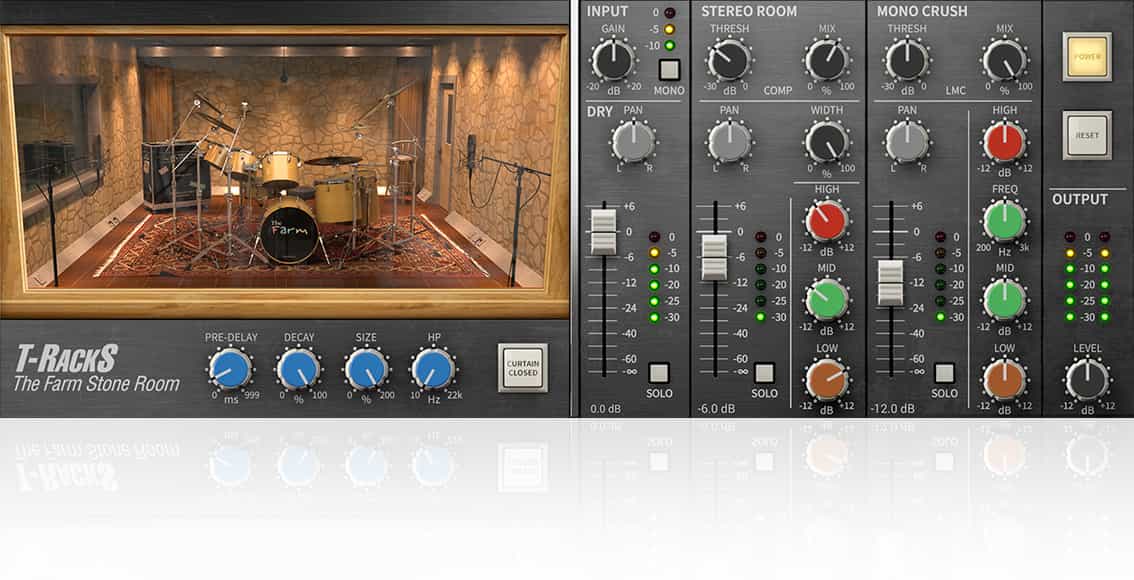The image size is (1134, 580).
Task: Click the Stereo Room -6.0 dB readout
Action: 717,409
